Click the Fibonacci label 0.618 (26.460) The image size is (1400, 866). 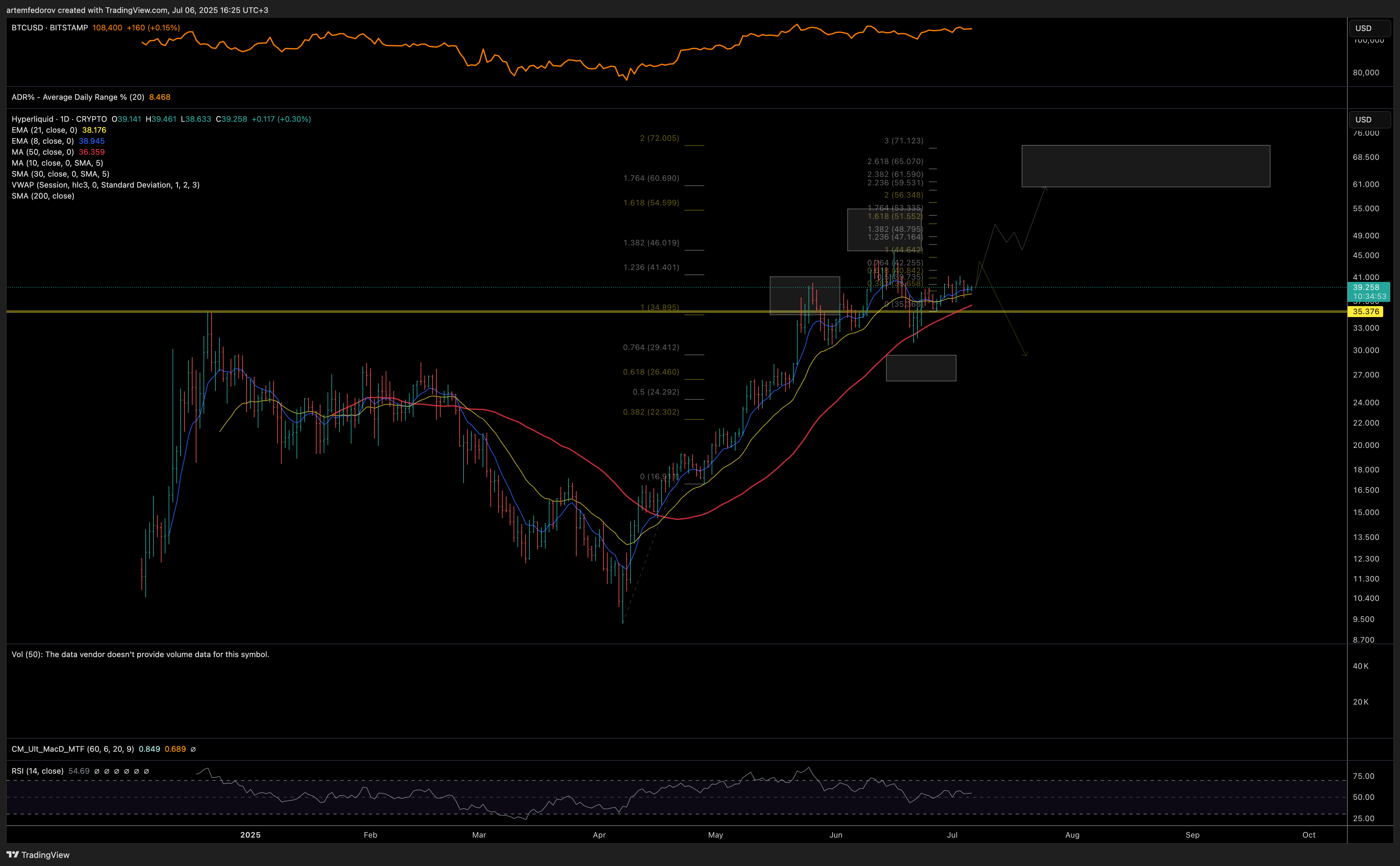(x=651, y=372)
